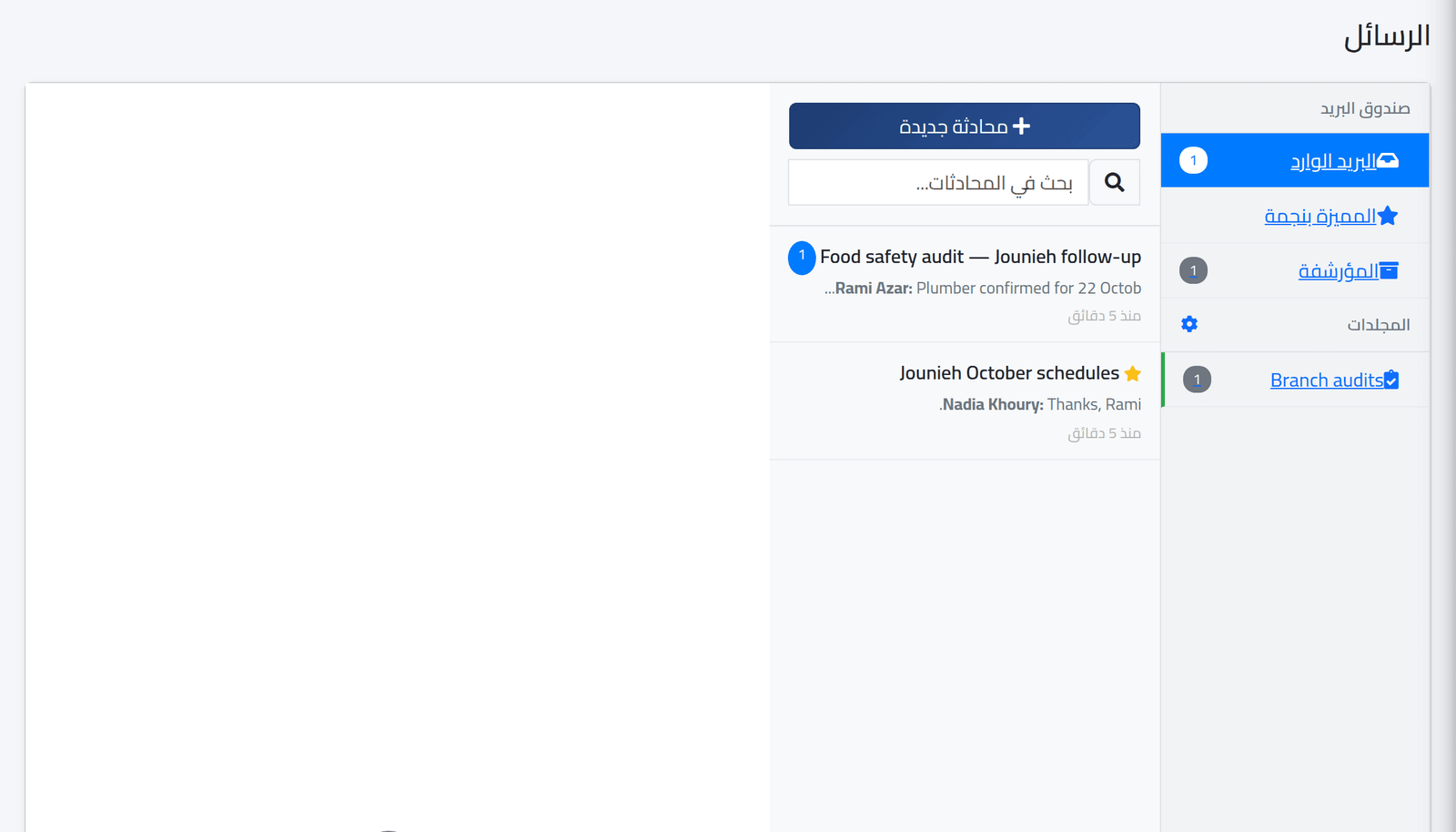
Task: Open the Food safety audit — Jounieh follow-up conversation
Action: pyautogui.click(x=965, y=284)
